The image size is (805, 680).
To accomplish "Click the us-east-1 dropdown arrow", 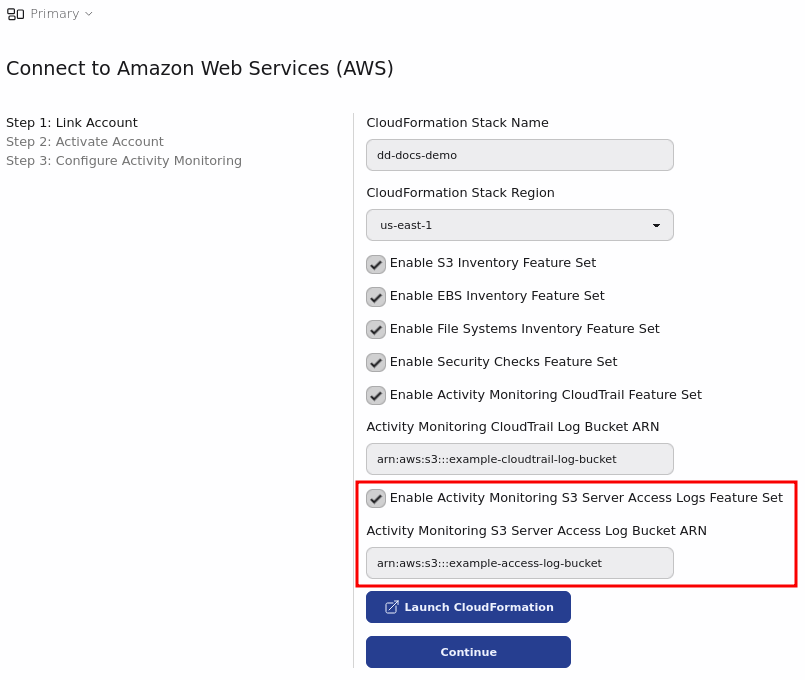I will coord(656,225).
